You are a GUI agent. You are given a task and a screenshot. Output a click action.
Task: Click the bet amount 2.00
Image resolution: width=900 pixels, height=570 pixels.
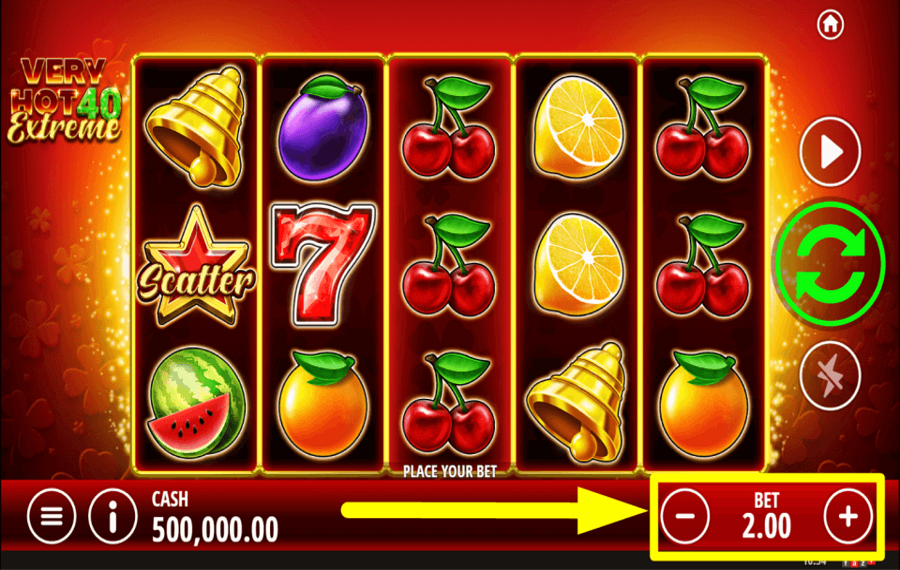click(766, 526)
